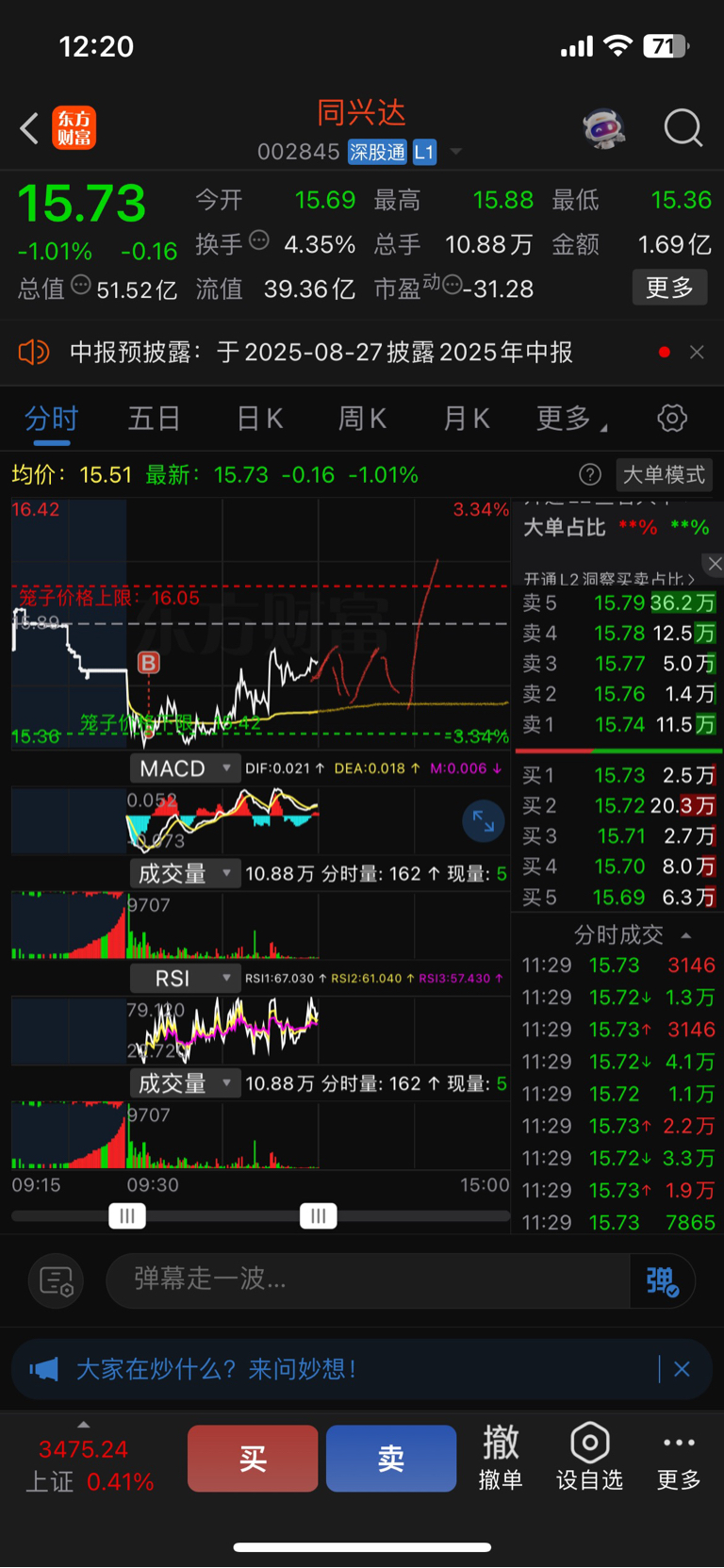This screenshot has width=724, height=1568.
Task: Adjust the left time range slider handle
Action: point(127,1216)
